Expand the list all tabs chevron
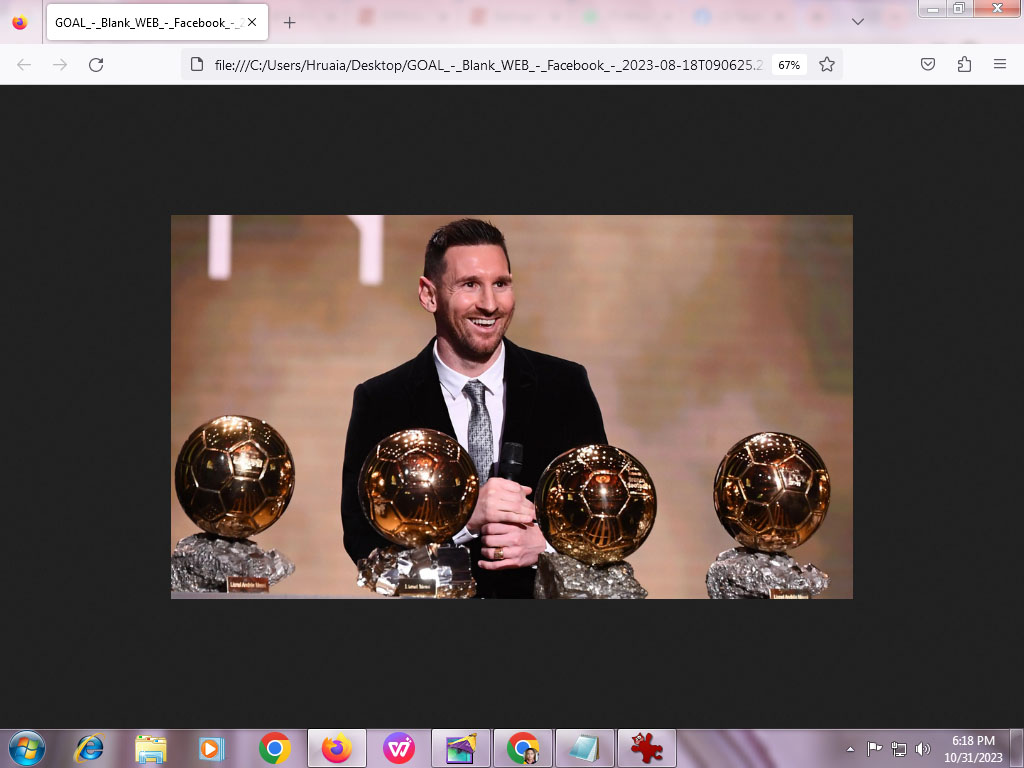Screen dimensions: 1024x768 coord(858,22)
